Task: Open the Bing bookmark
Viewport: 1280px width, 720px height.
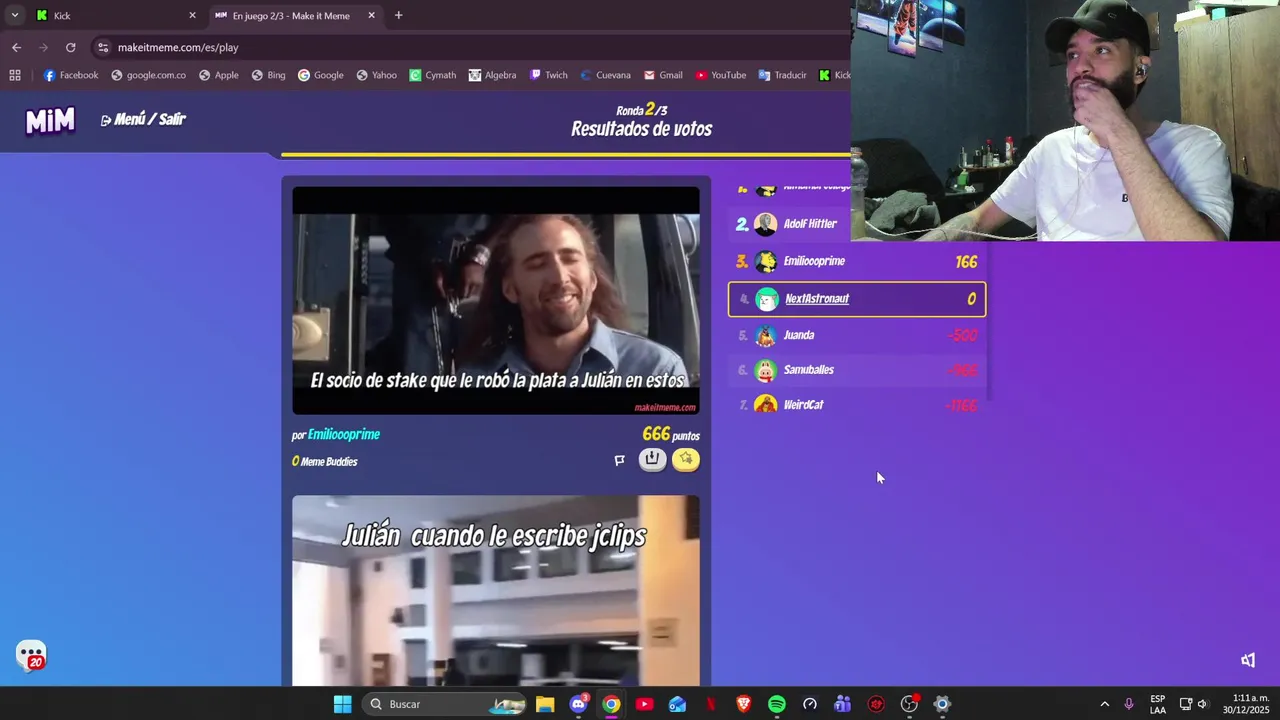Action: point(268,75)
